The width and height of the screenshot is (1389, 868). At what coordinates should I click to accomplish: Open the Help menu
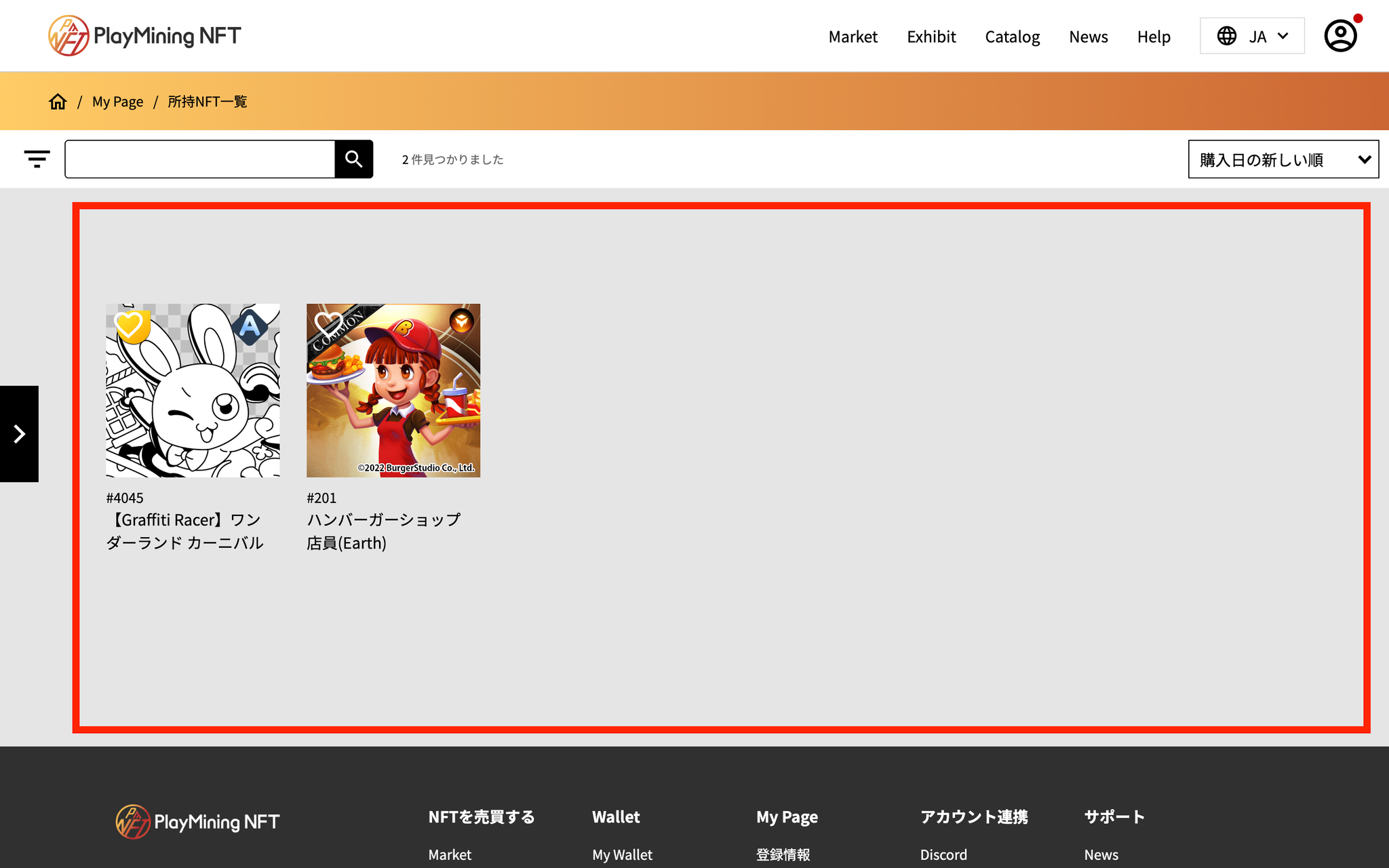click(x=1154, y=37)
